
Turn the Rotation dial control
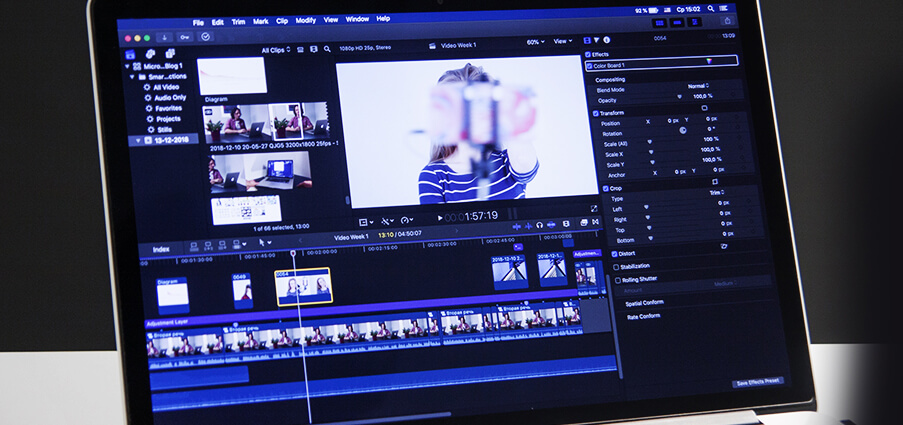[x=683, y=130]
